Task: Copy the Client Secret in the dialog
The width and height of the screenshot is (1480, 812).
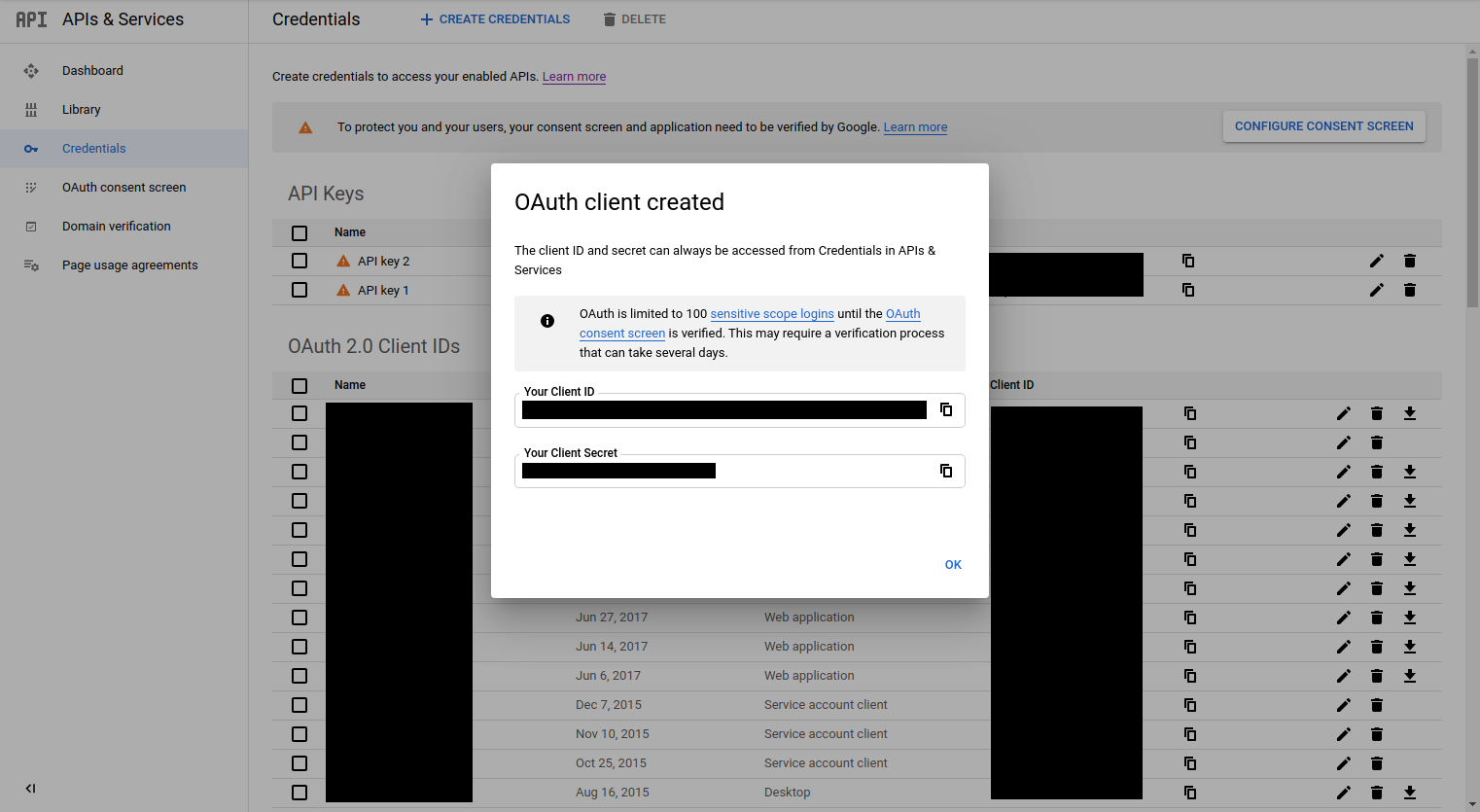Action: click(945, 471)
